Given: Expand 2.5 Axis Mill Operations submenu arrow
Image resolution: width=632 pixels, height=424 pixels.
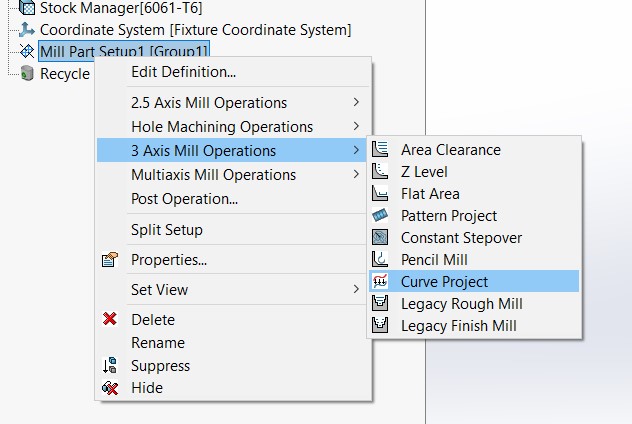Looking at the screenshot, I should point(356,102).
